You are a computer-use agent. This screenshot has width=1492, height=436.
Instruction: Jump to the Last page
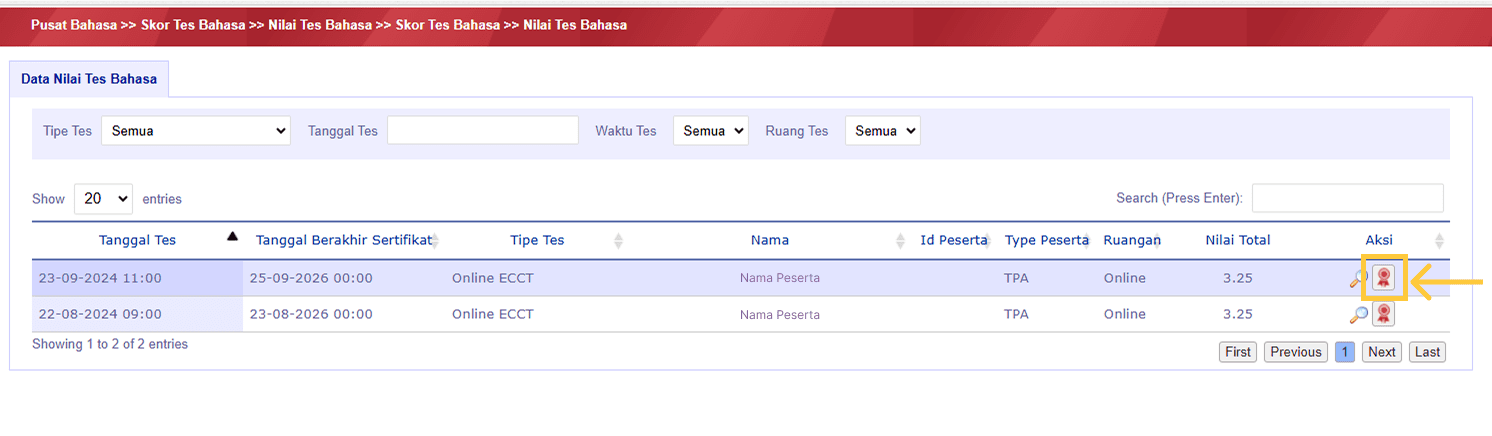(1427, 352)
